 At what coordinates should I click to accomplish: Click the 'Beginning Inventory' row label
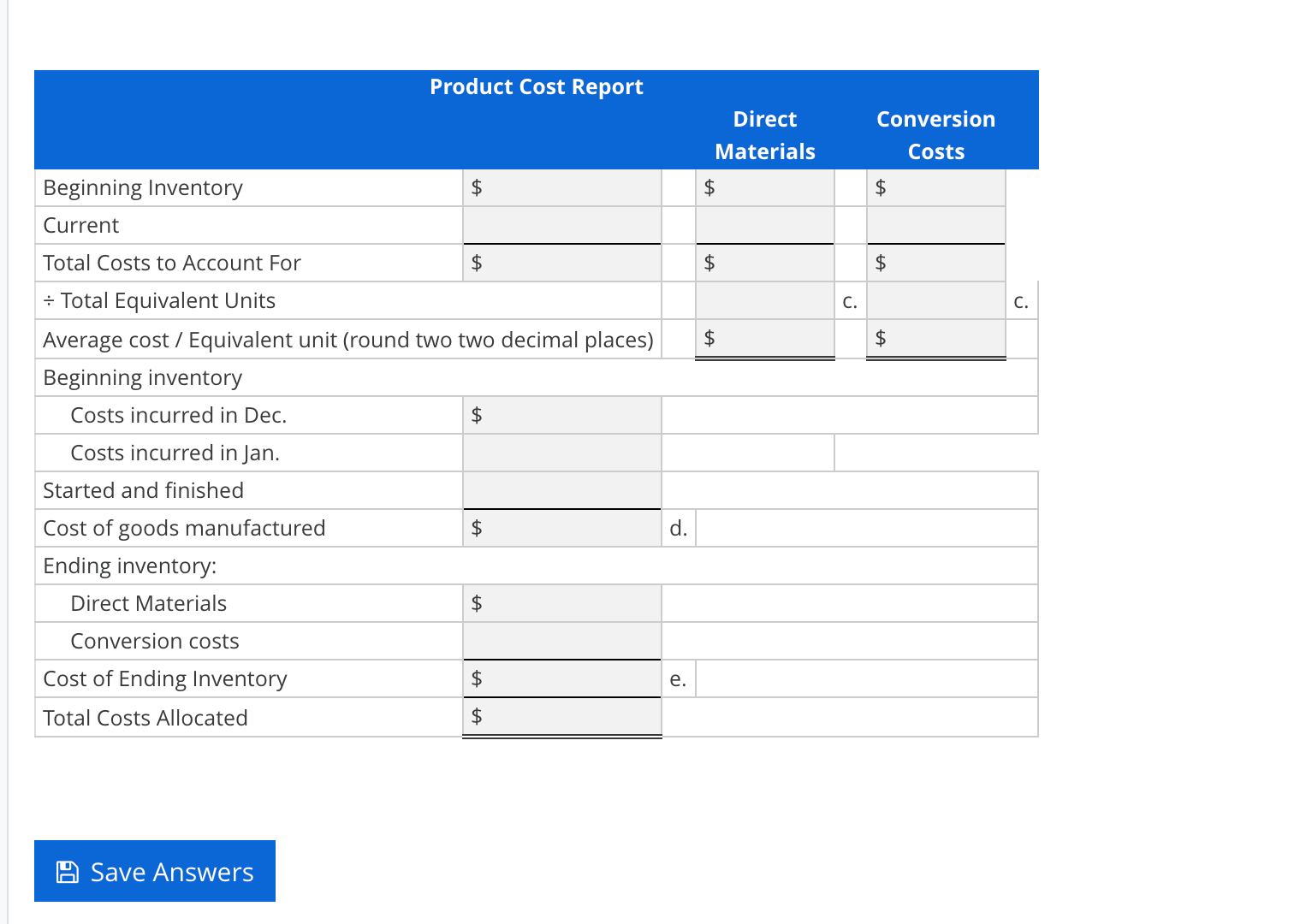143,187
